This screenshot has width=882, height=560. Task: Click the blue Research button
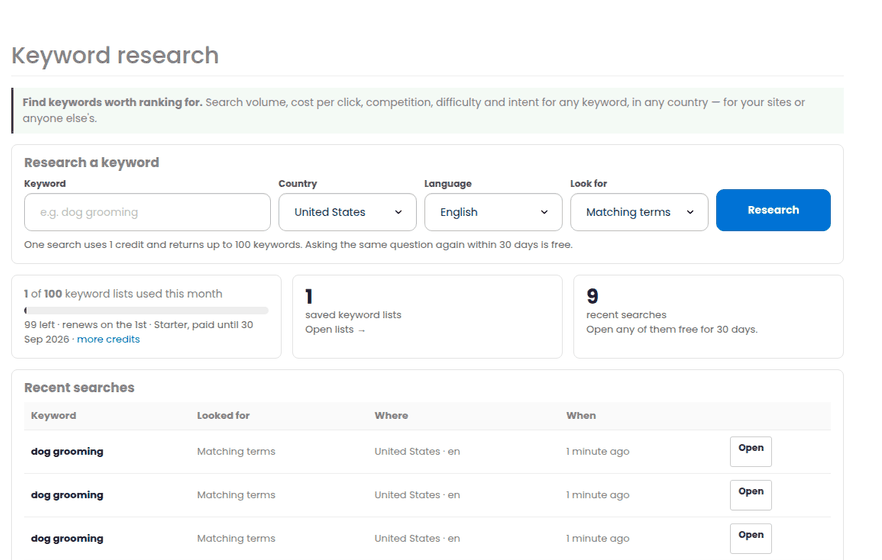[x=773, y=210]
